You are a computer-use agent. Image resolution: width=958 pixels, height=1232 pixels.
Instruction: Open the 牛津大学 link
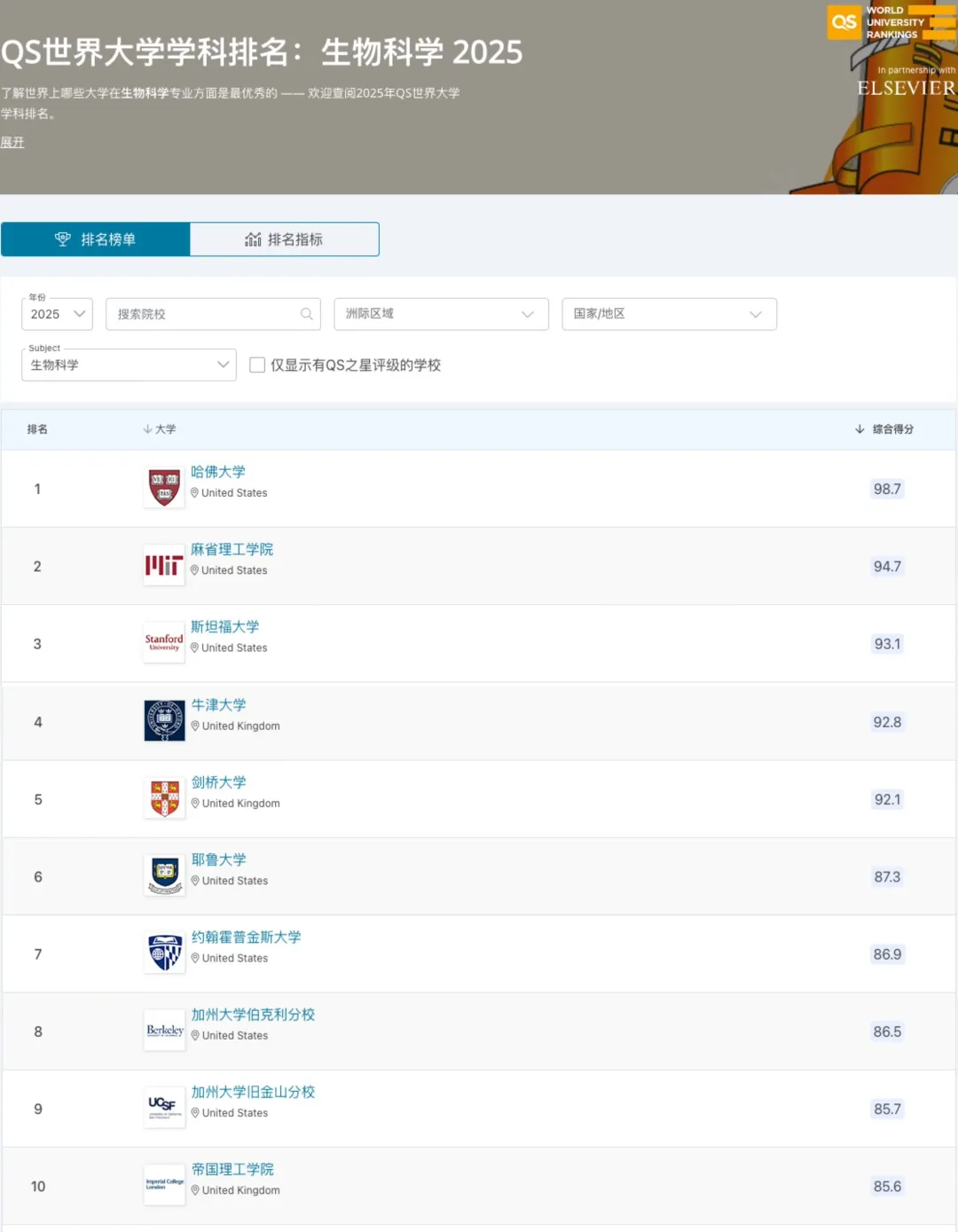pos(219,704)
